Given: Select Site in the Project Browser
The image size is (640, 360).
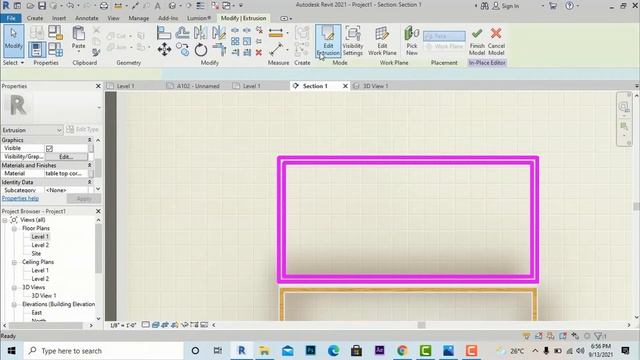Looking at the screenshot, I should point(36,254).
